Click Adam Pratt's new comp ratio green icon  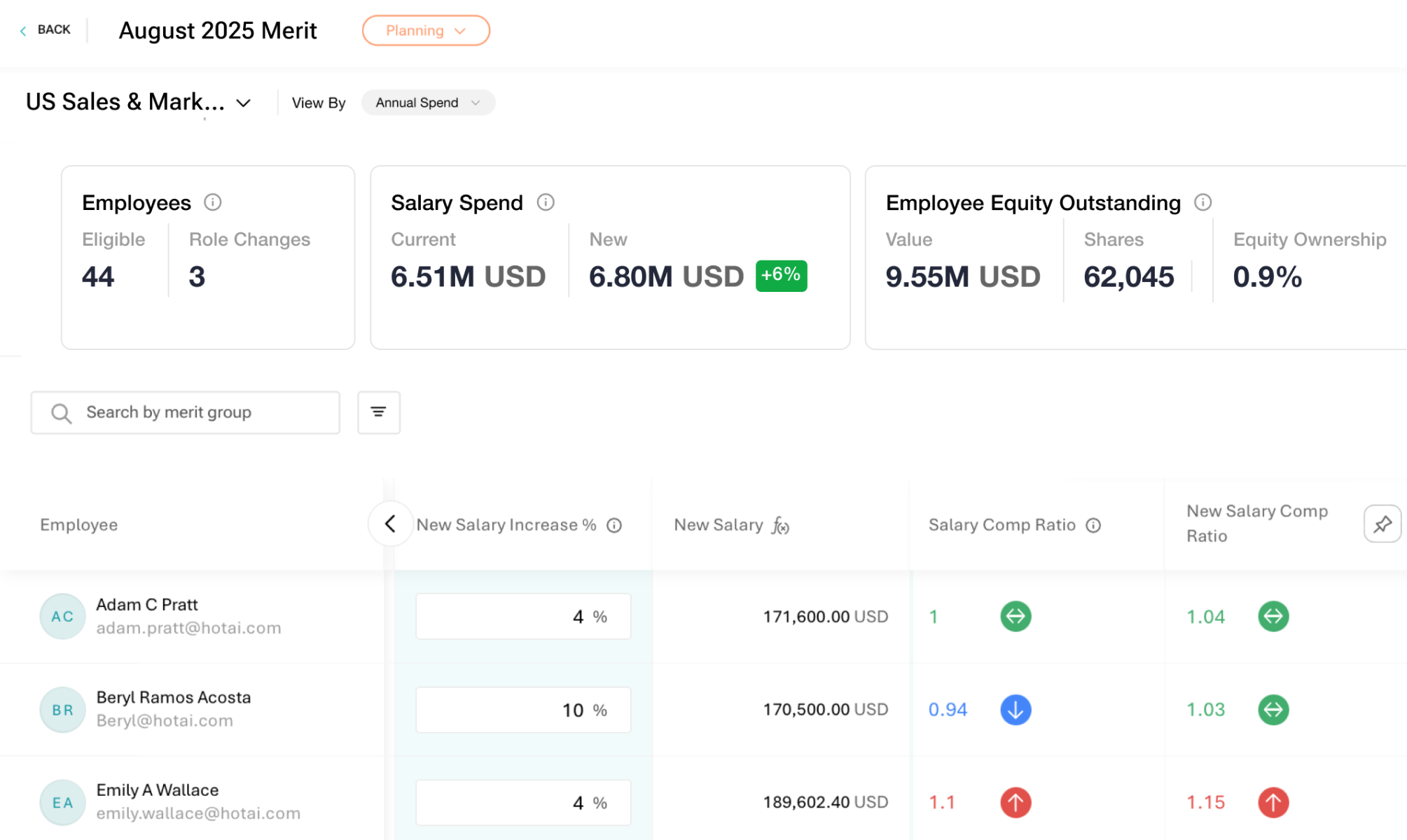[x=1273, y=617]
